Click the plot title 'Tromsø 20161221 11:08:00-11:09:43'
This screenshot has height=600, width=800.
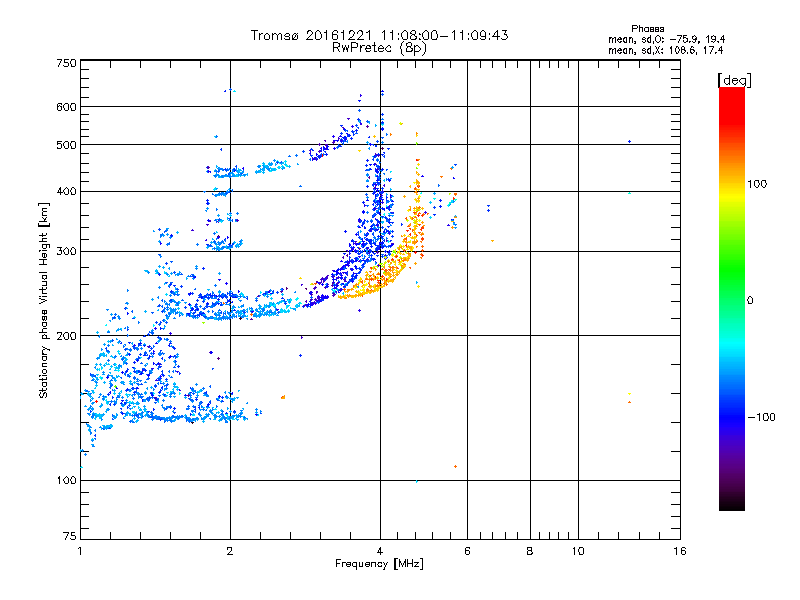[379, 35]
